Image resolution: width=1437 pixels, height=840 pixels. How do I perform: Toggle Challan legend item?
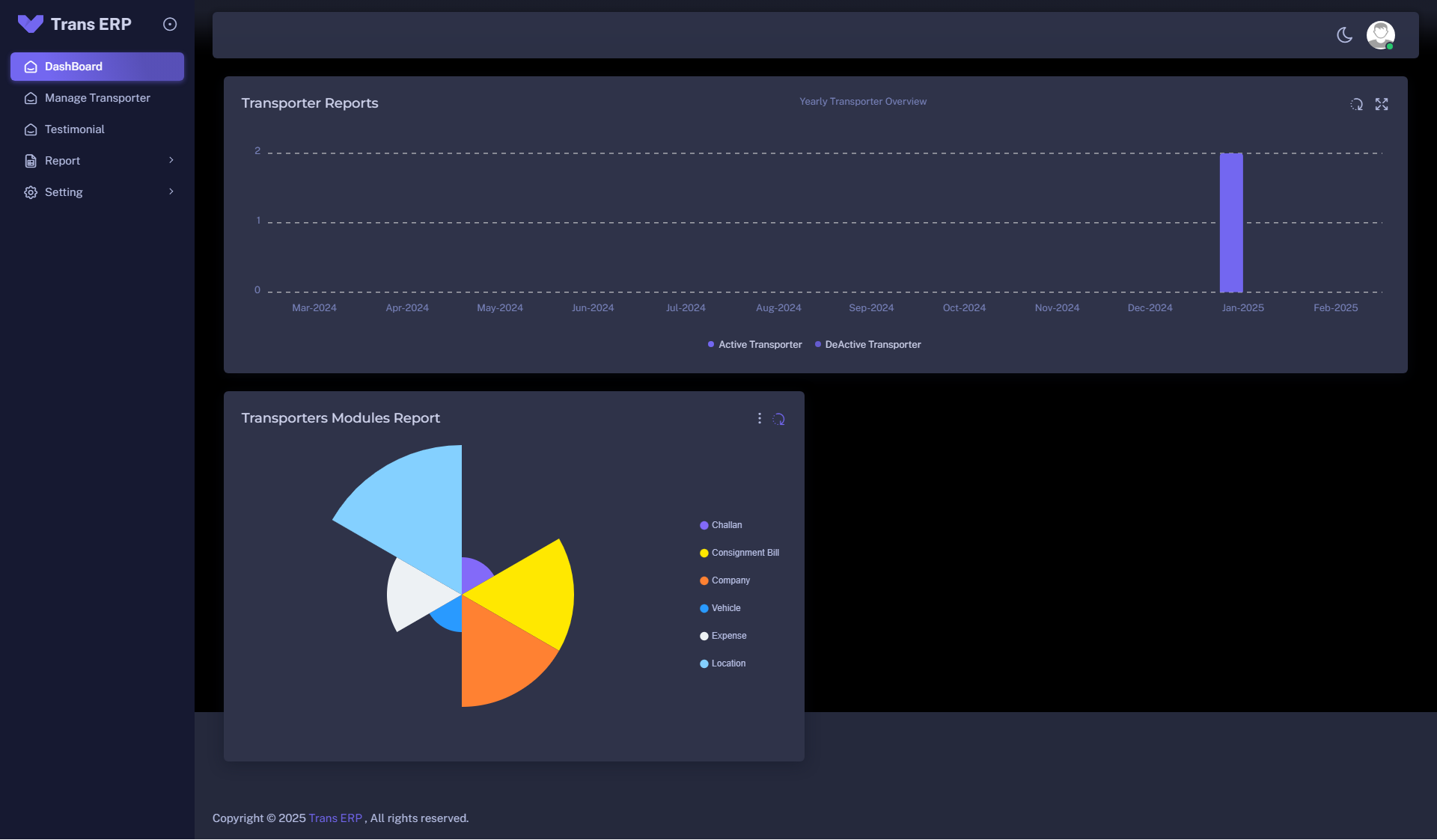click(721, 525)
